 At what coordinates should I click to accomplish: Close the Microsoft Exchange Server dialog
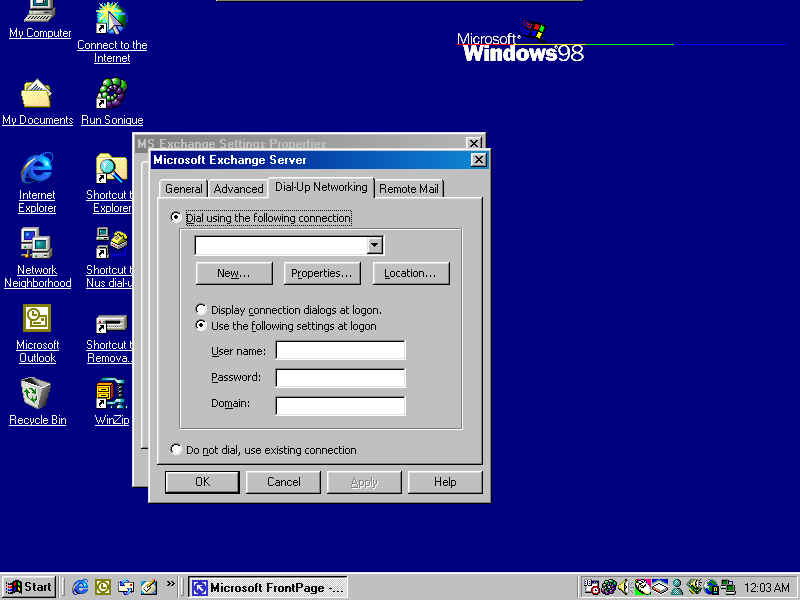click(479, 160)
